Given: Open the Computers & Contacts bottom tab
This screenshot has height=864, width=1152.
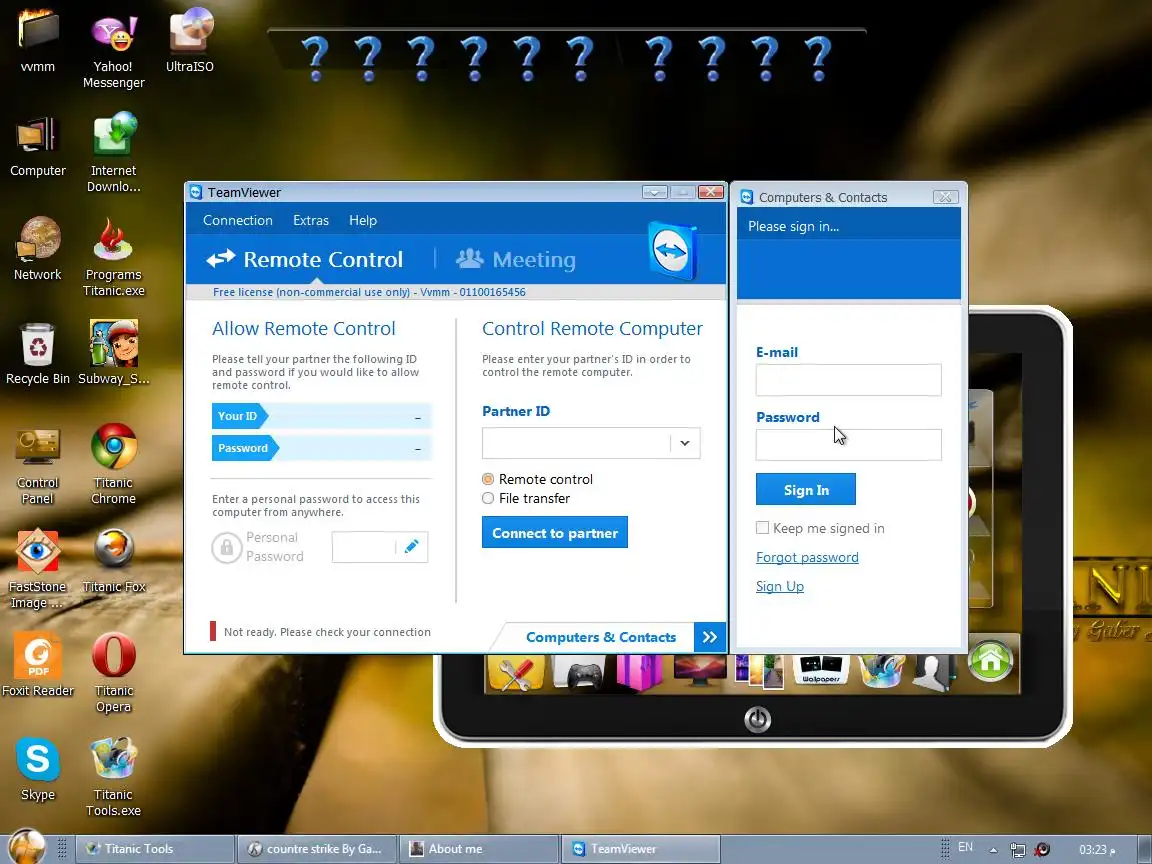Looking at the screenshot, I should 600,637.
